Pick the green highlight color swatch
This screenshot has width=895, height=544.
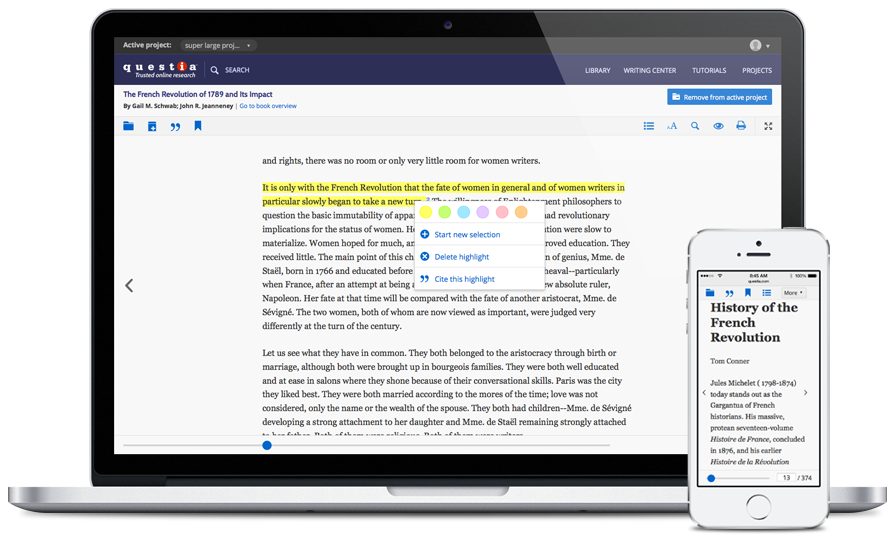444,212
